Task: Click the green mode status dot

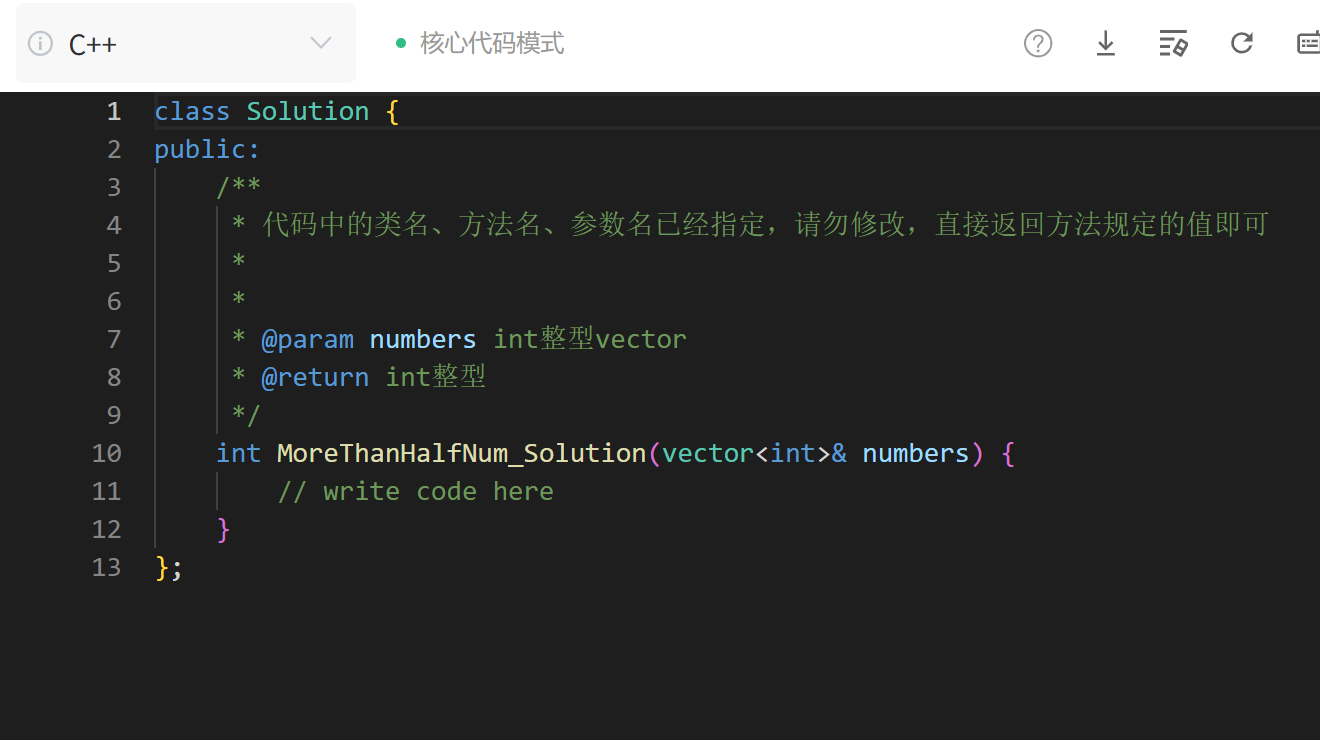Action: pyautogui.click(x=401, y=43)
